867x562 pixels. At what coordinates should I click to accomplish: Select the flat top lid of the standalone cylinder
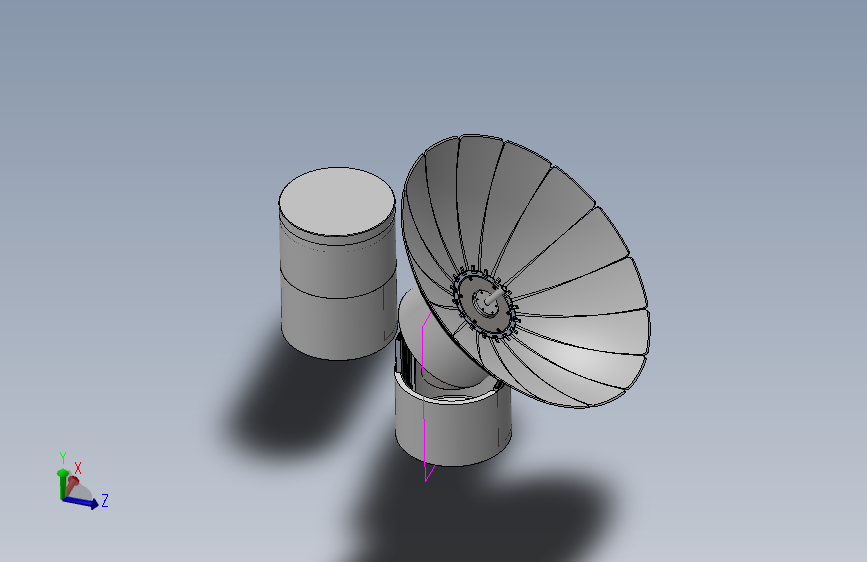337,201
